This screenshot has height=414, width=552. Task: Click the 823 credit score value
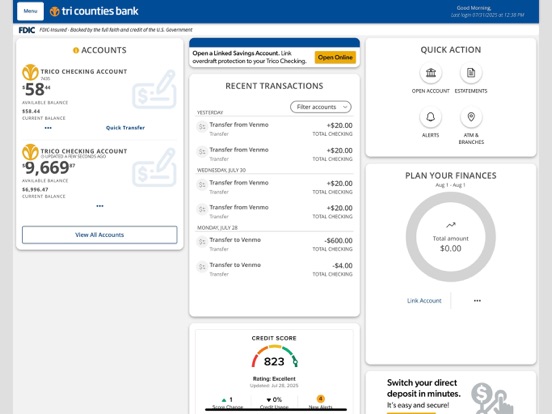[x=274, y=362]
